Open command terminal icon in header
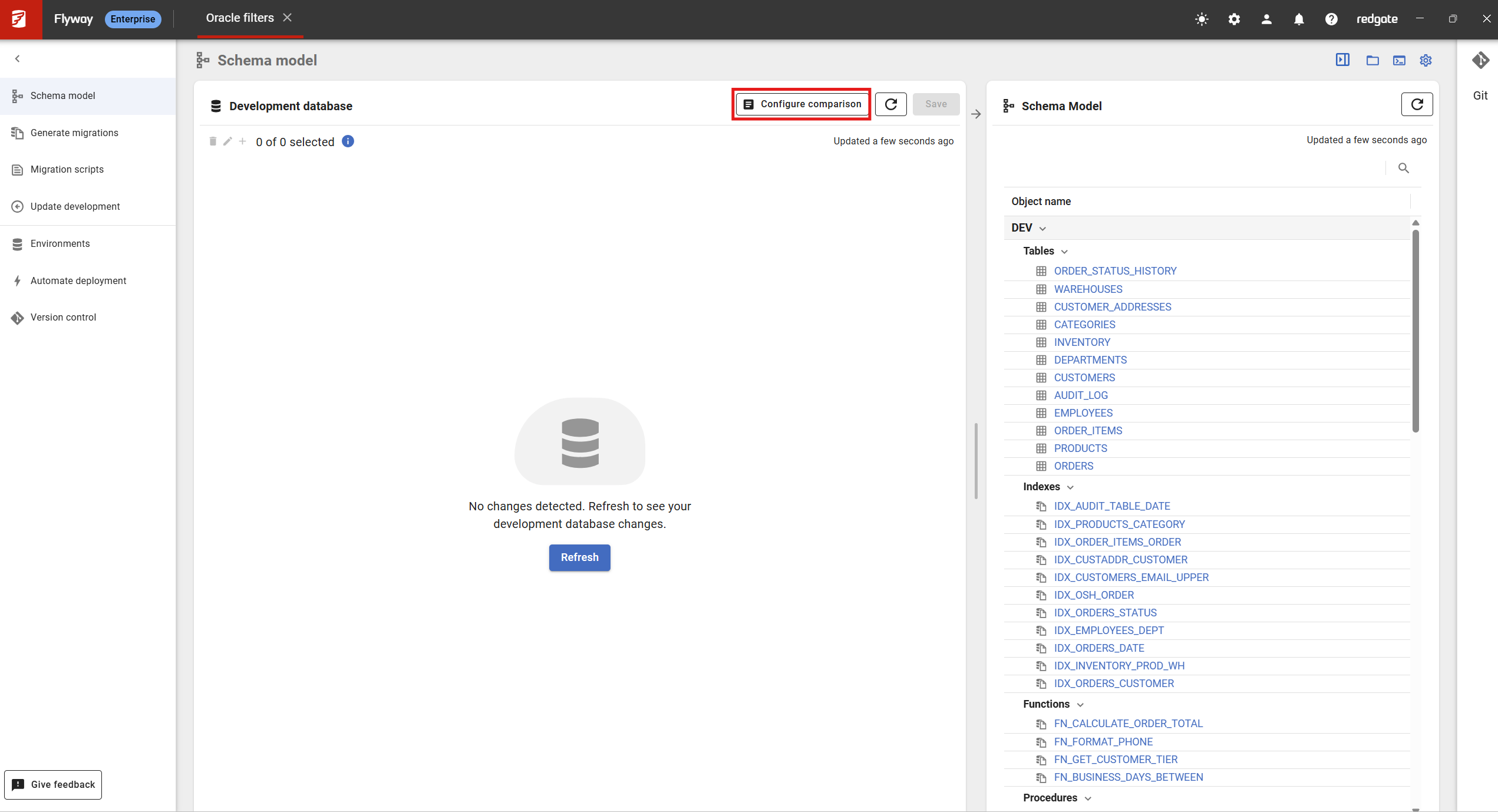This screenshot has width=1498, height=812. 1399,60
